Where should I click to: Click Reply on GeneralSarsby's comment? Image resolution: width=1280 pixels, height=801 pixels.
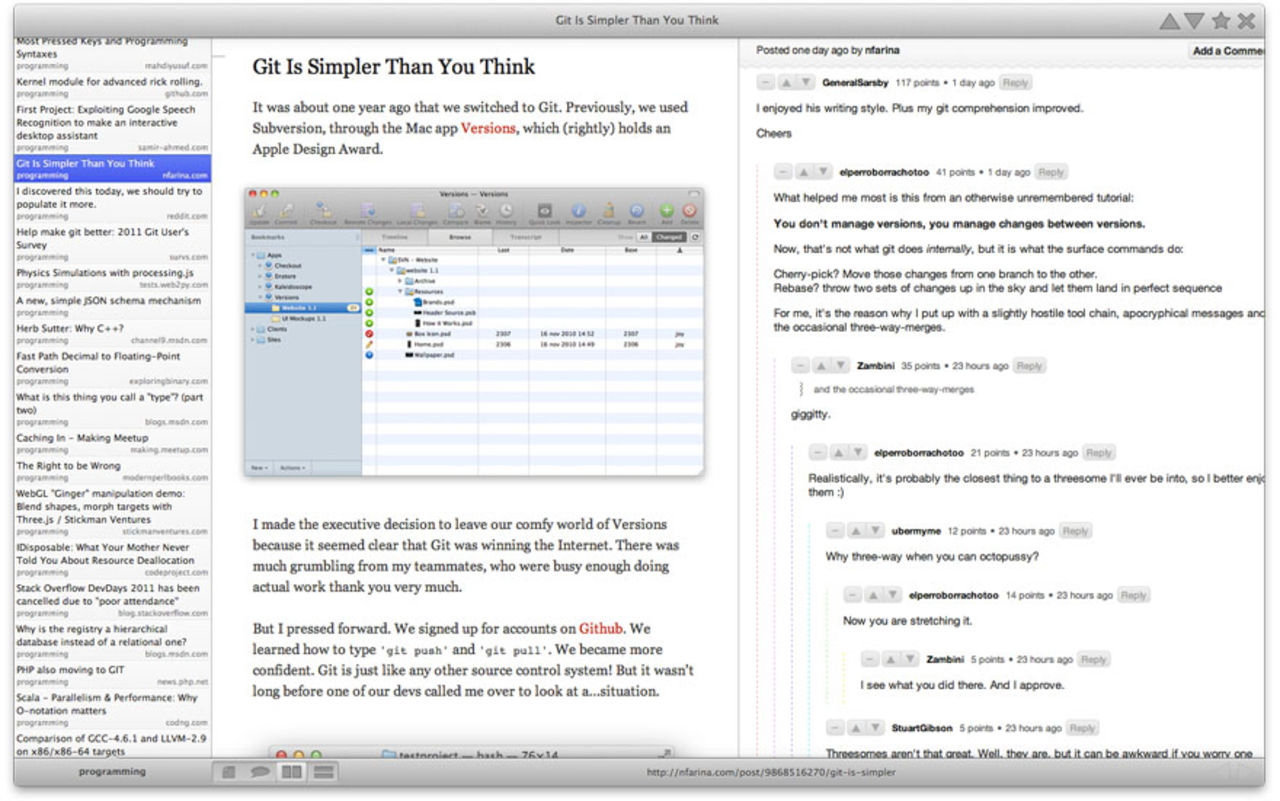pyautogui.click(x=1014, y=83)
